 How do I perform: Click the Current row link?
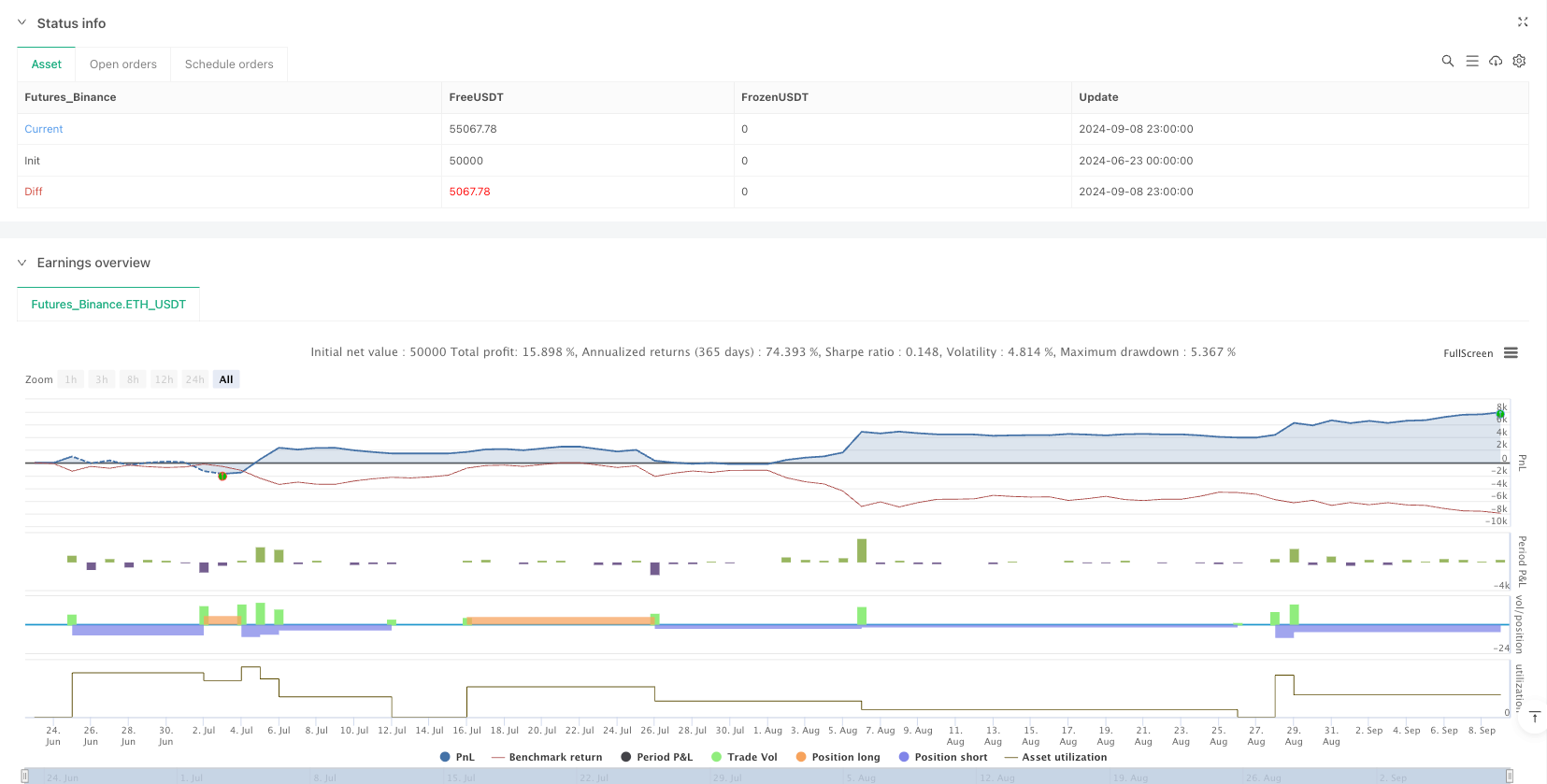point(44,129)
